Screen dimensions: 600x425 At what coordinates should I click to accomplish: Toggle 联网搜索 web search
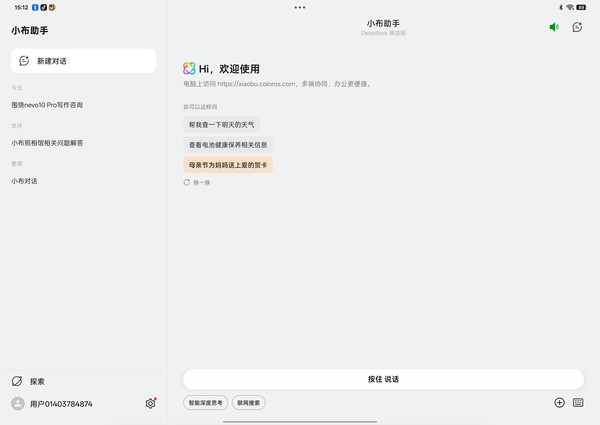(x=249, y=403)
